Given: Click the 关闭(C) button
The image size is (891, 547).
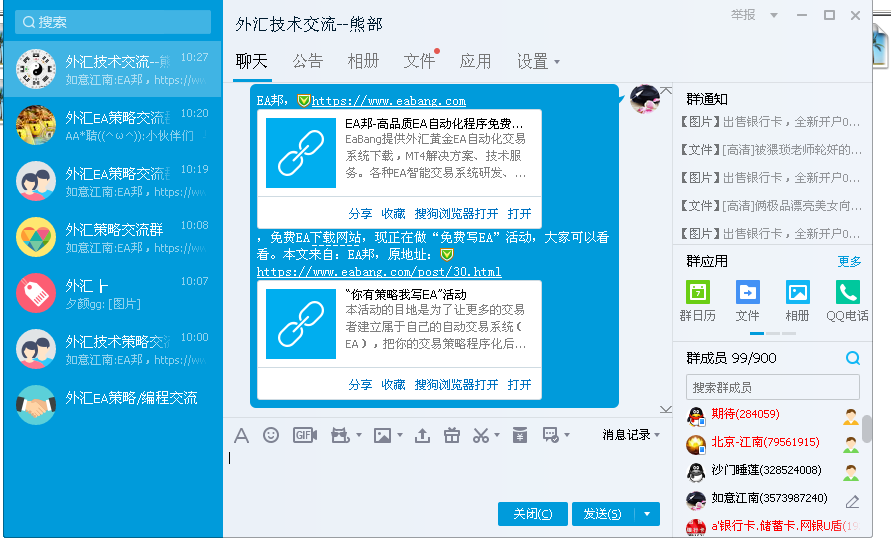Looking at the screenshot, I should [532, 514].
